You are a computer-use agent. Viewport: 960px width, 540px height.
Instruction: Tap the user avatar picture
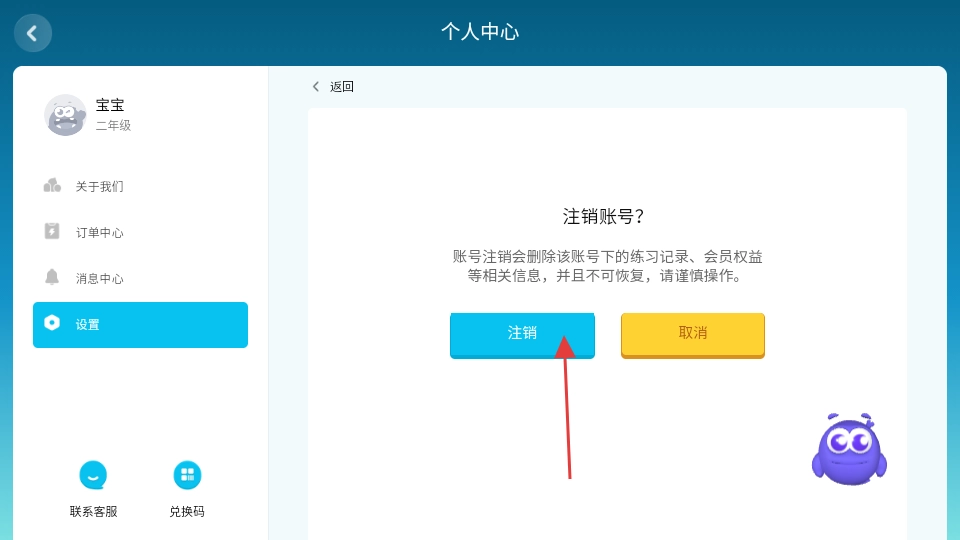point(65,115)
